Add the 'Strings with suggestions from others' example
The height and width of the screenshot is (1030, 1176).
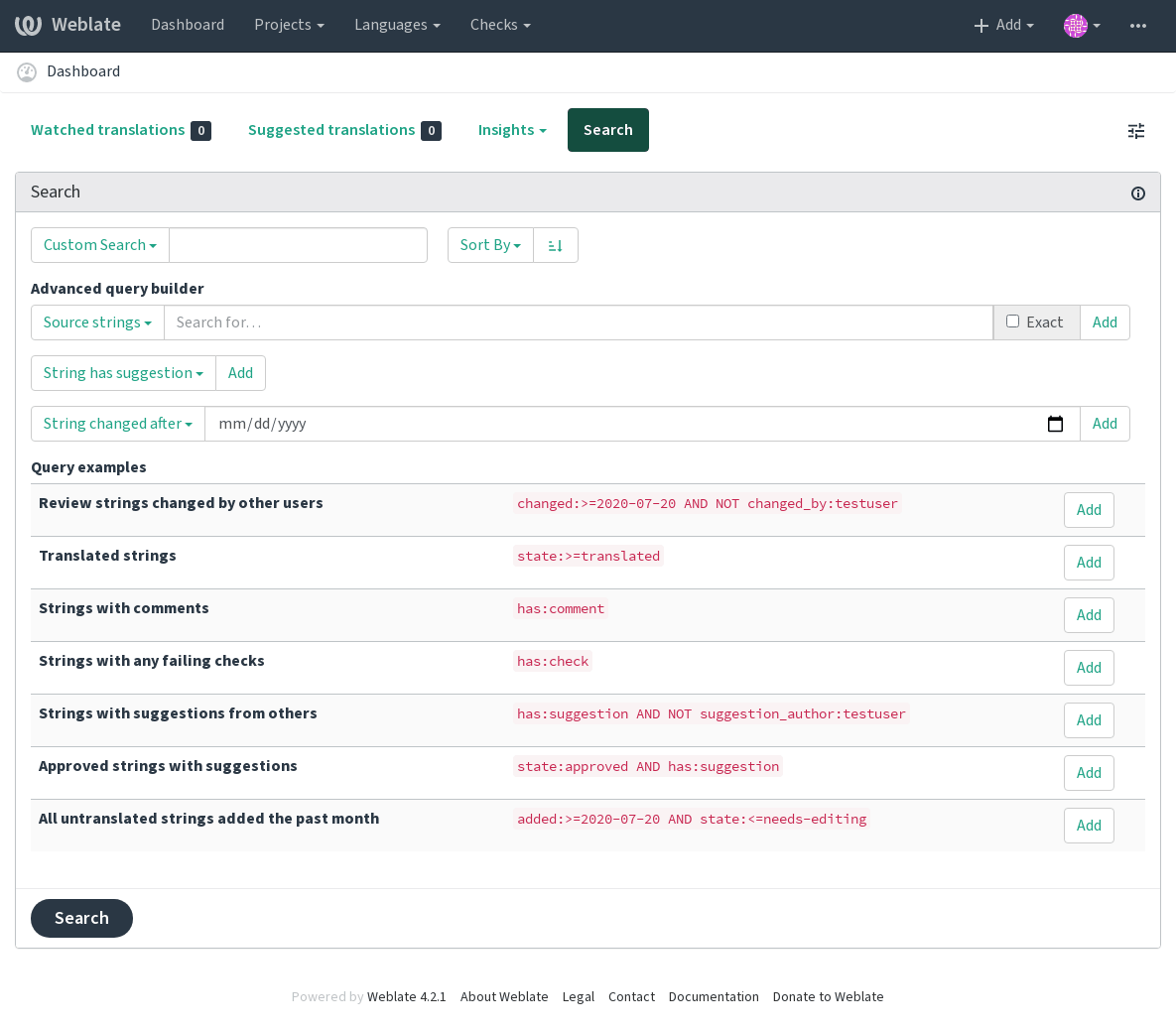(x=1089, y=720)
